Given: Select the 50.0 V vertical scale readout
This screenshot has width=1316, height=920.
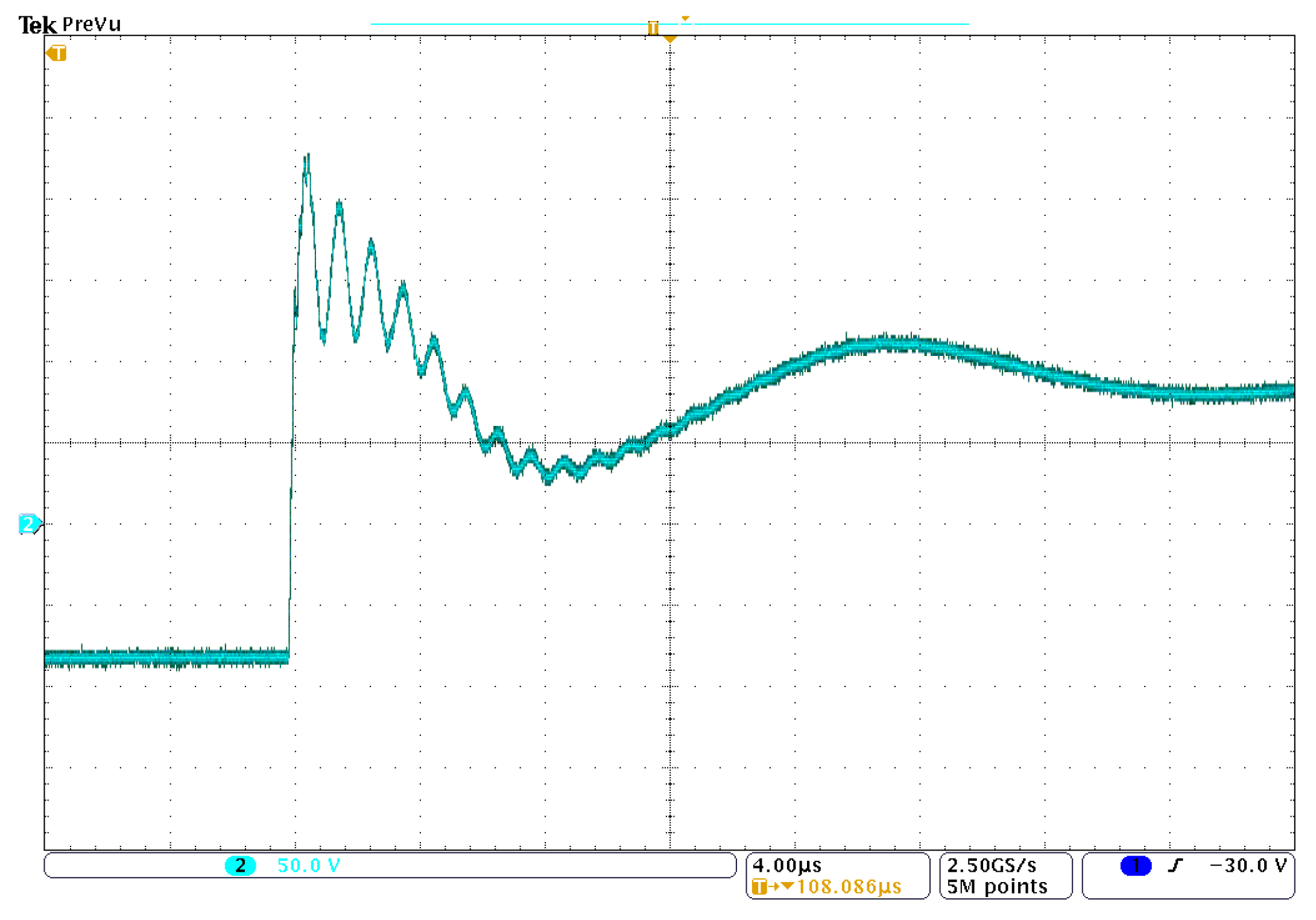Looking at the screenshot, I should click(x=309, y=865).
